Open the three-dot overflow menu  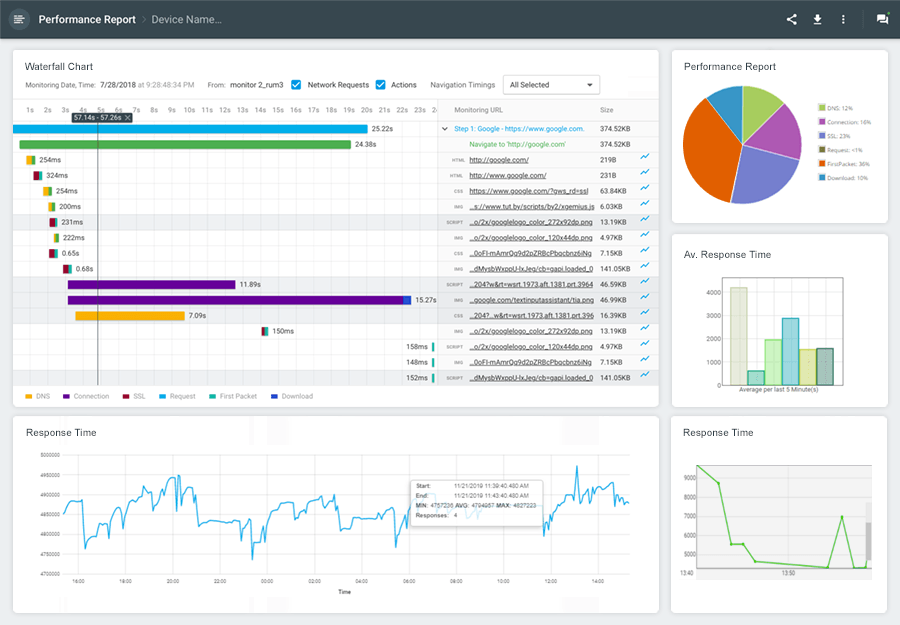tap(843, 19)
